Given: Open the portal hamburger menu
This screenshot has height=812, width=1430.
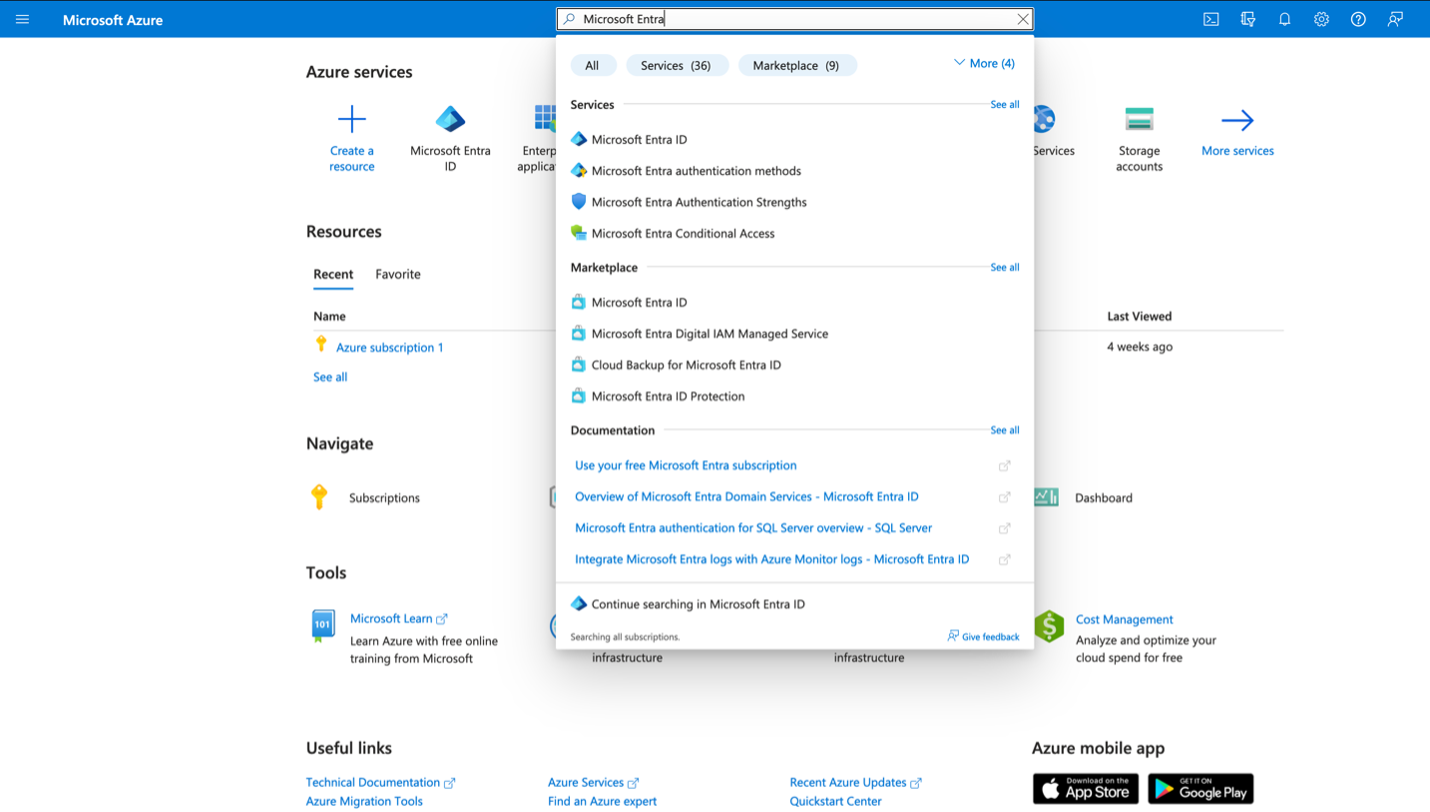Looking at the screenshot, I should (x=22, y=19).
